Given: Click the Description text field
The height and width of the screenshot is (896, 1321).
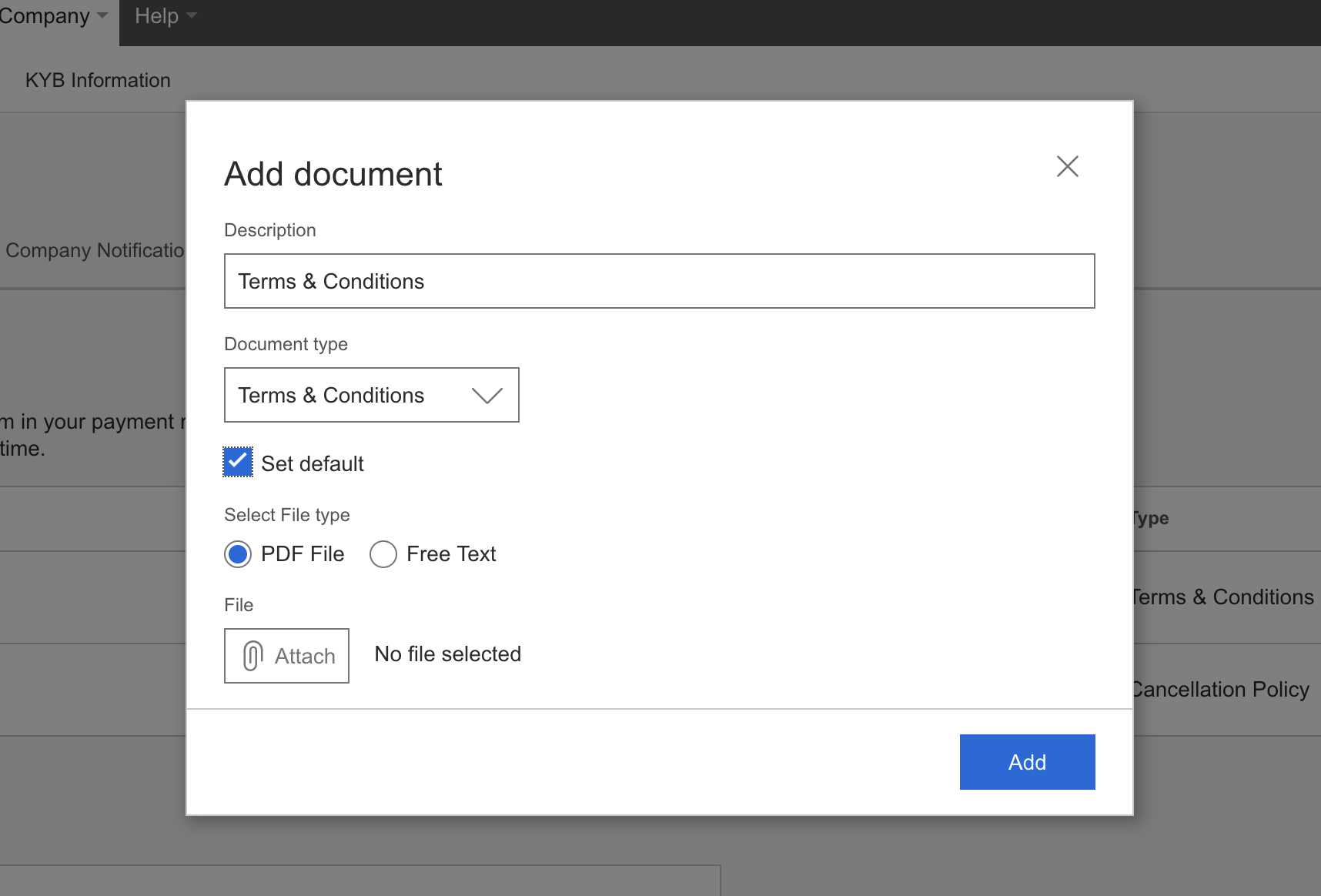Looking at the screenshot, I should 659,281.
